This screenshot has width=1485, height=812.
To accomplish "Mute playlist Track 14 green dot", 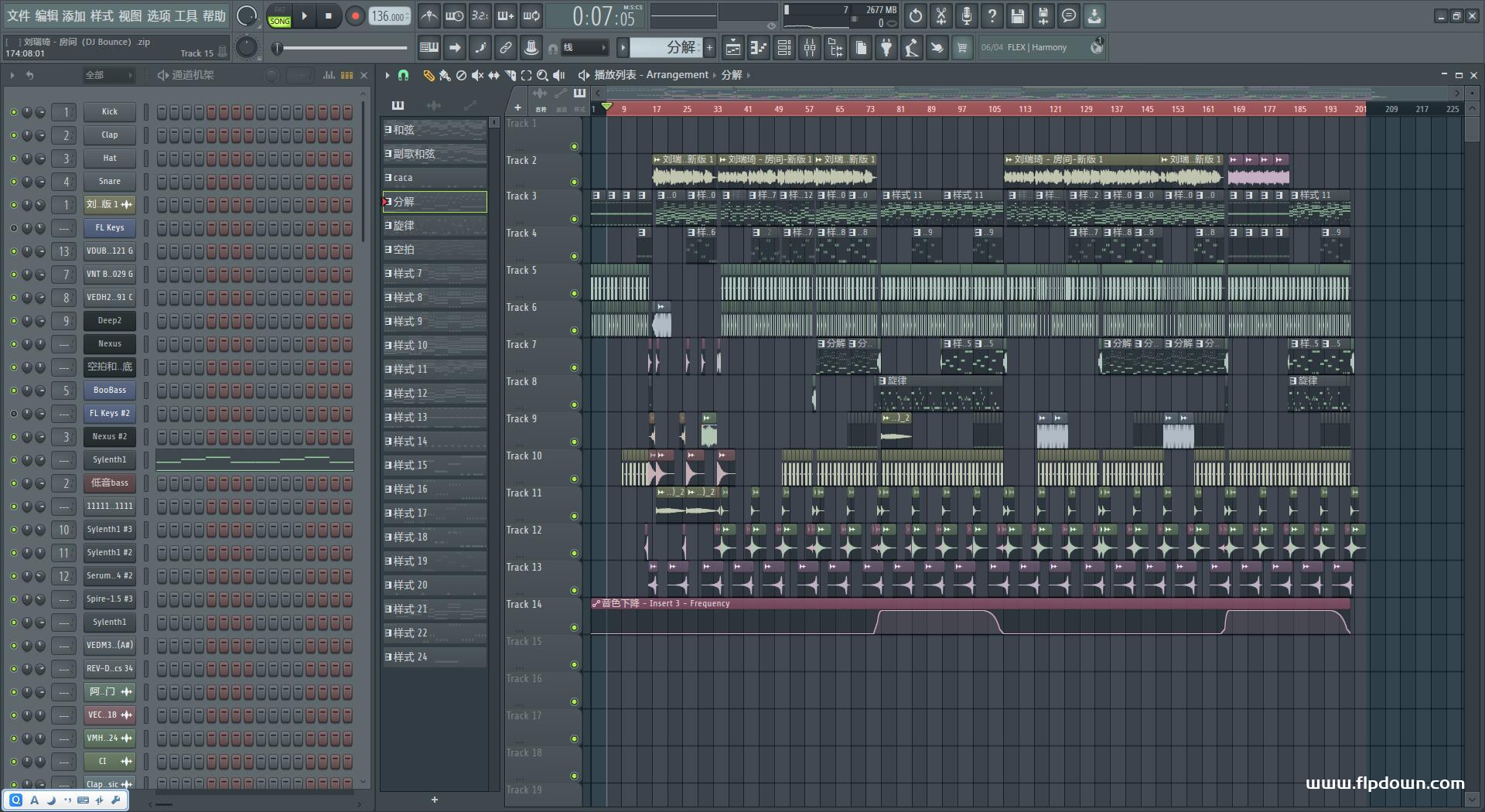I will coord(574,628).
